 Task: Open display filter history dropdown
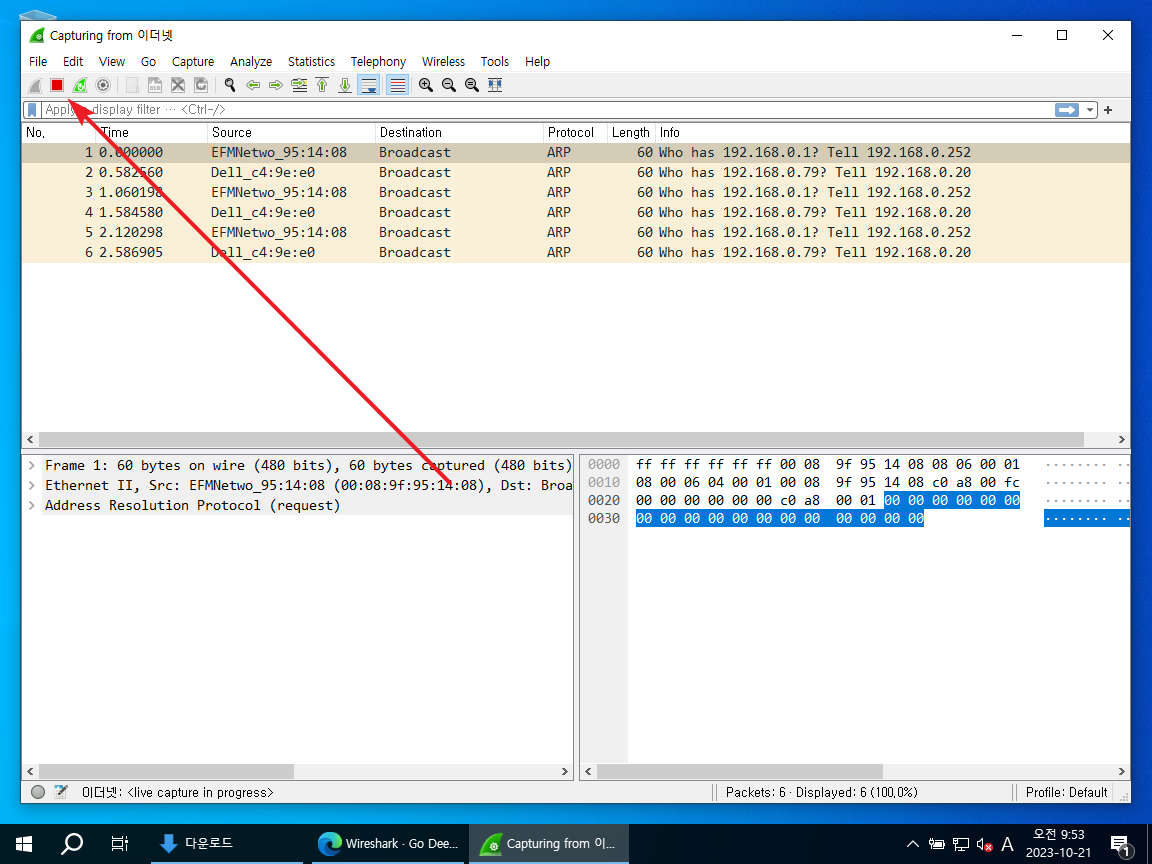[x=1090, y=109]
